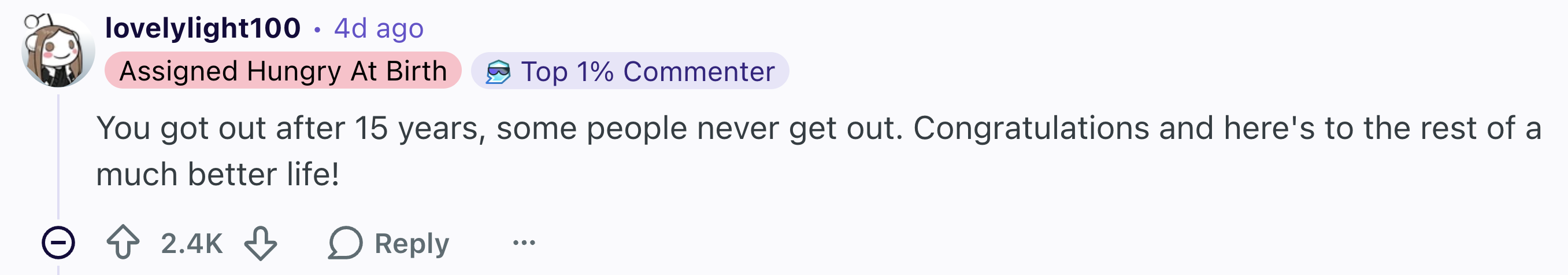1568x275 pixels.
Task: Click the Top 1% Commenter badge icon
Action: pyautogui.click(x=498, y=72)
